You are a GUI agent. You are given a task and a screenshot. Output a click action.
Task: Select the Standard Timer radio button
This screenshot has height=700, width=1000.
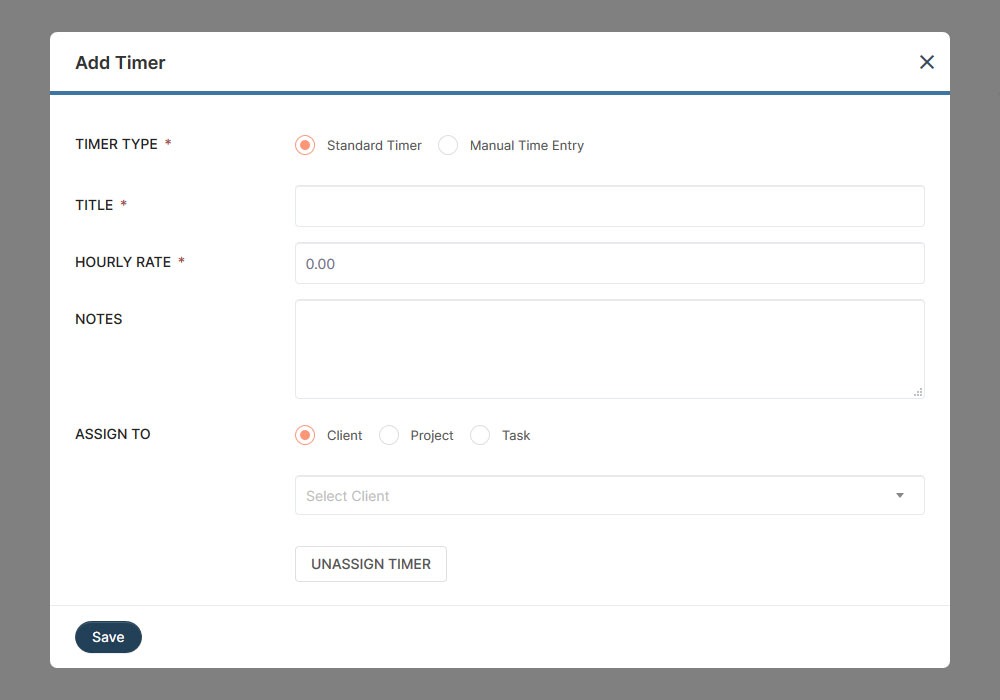click(305, 145)
